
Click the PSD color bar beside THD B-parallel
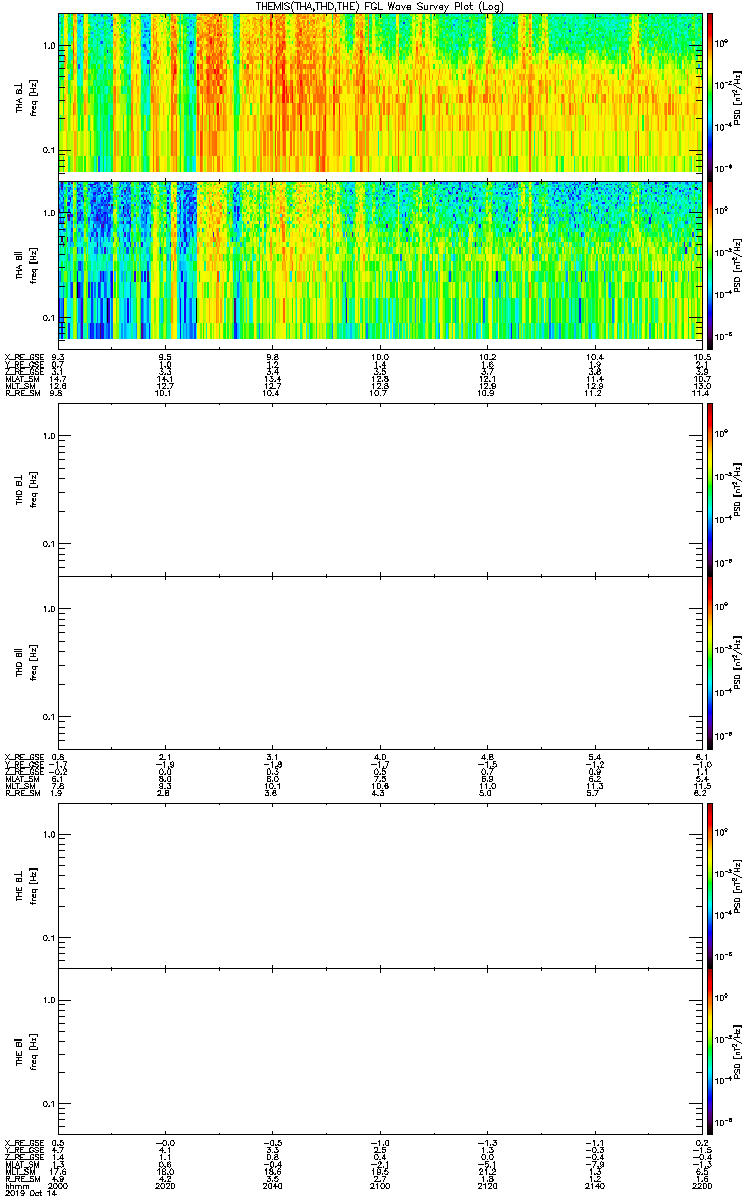(x=711, y=663)
